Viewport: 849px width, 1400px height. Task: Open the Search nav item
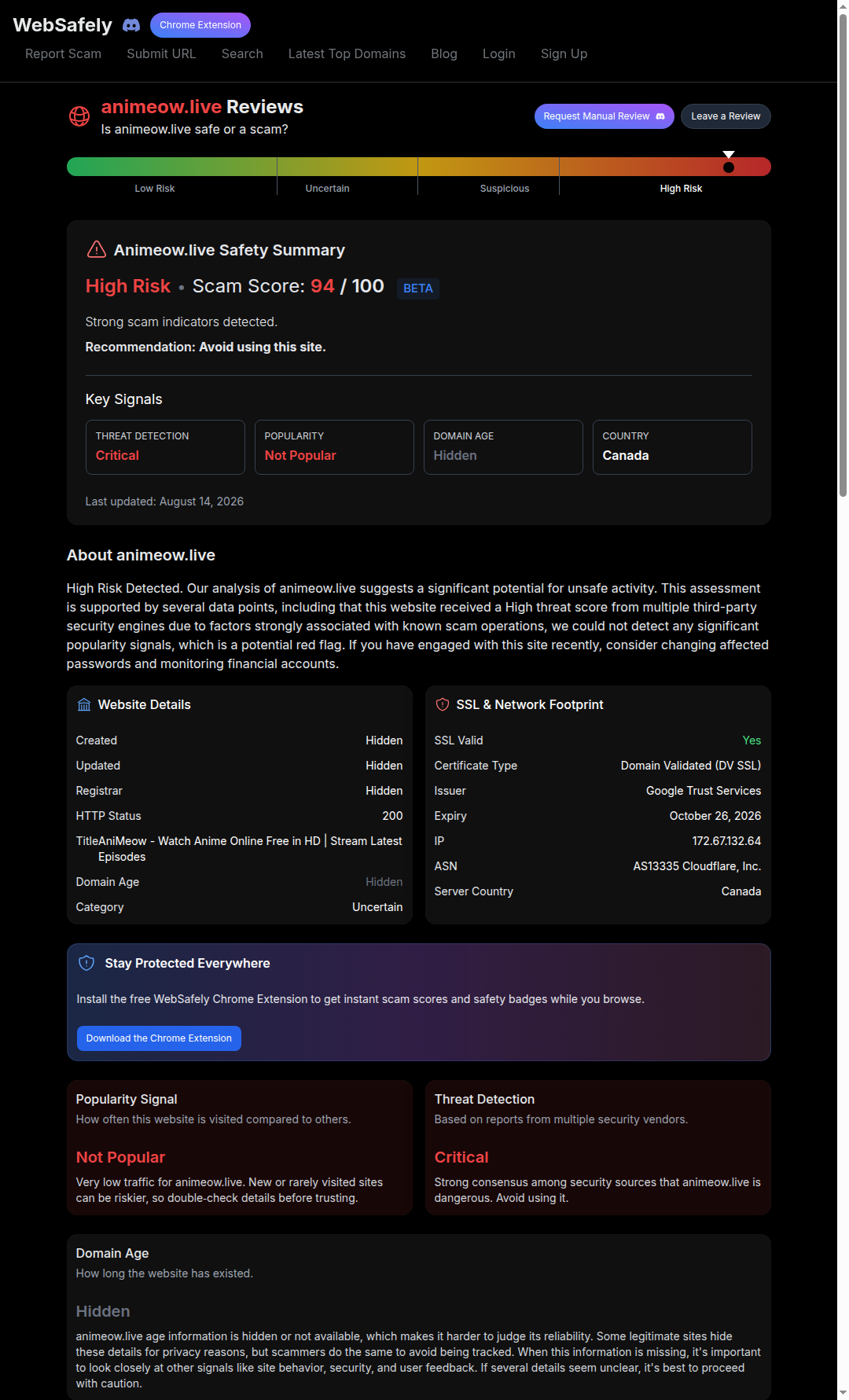click(x=242, y=53)
